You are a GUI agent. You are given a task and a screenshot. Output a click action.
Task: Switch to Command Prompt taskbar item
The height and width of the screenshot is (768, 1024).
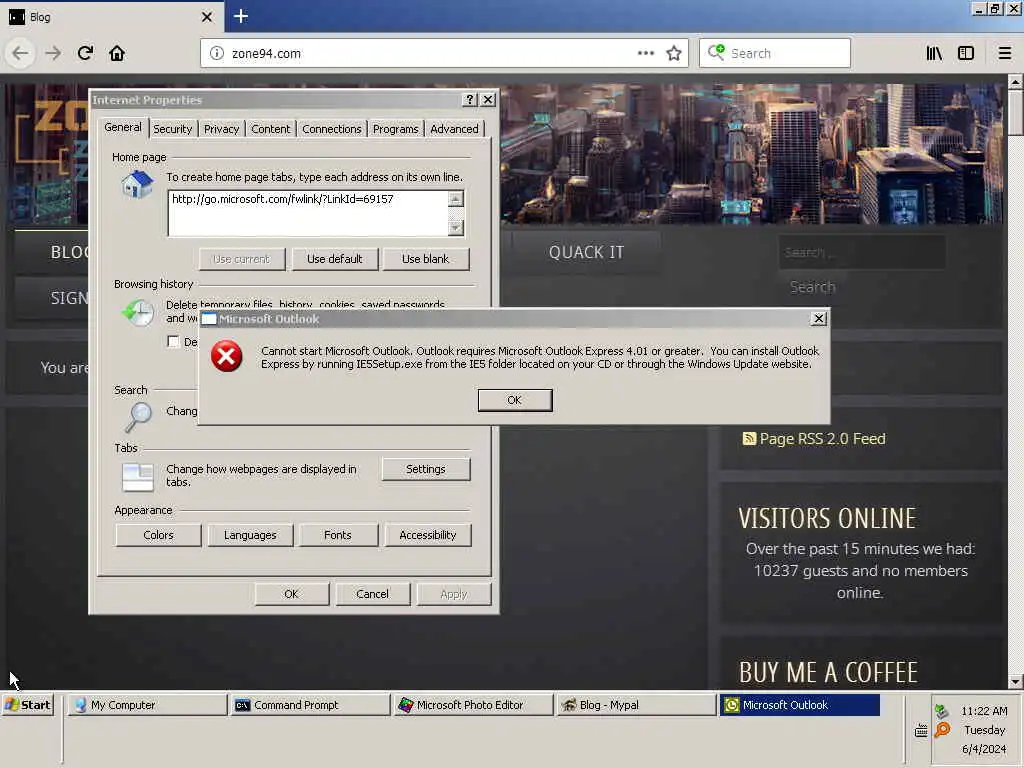310,705
